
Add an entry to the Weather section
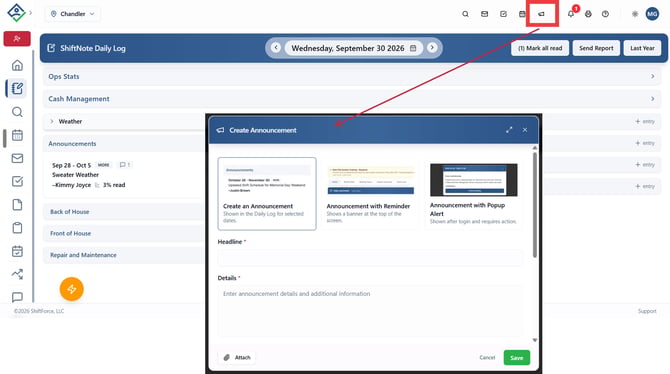coord(645,121)
